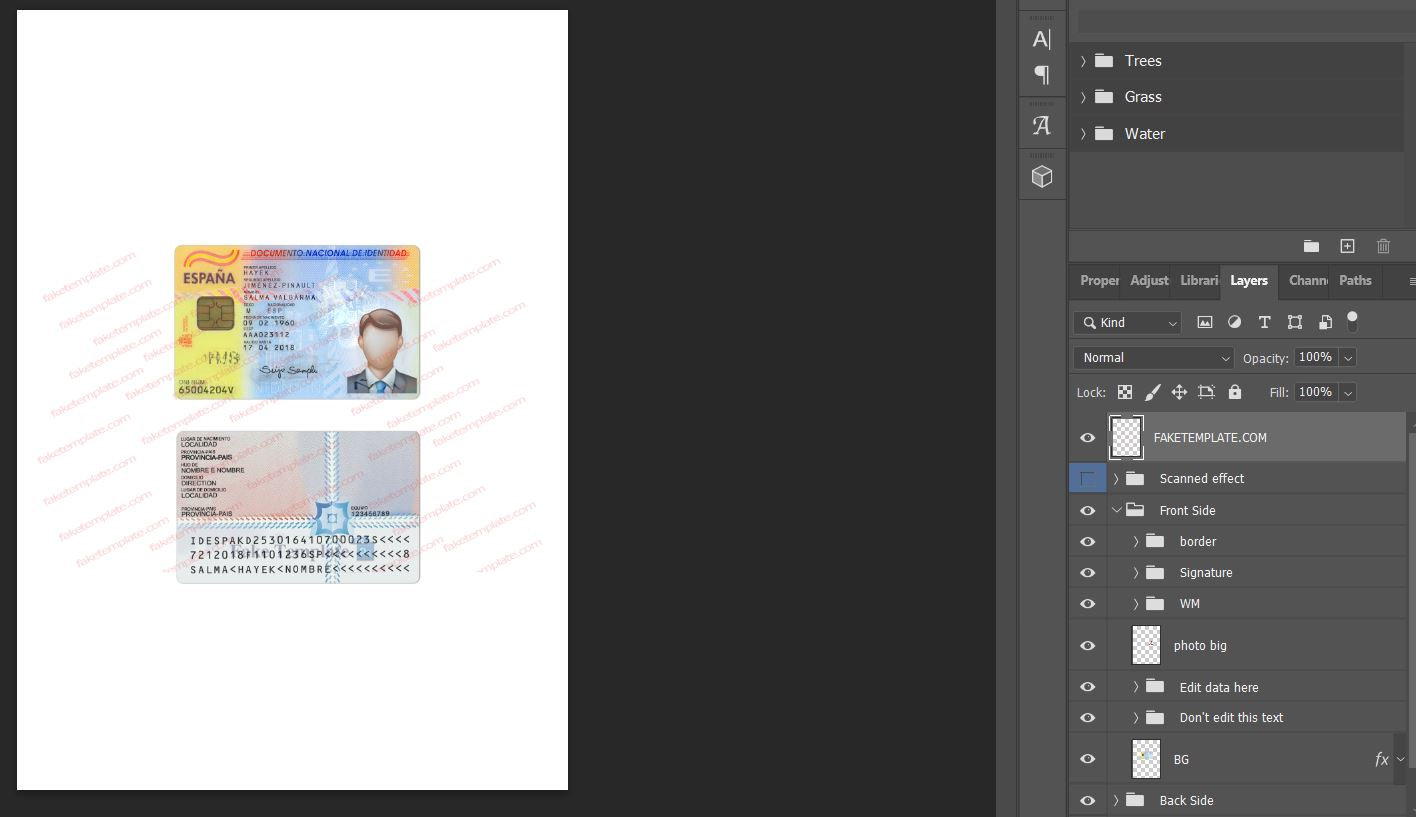This screenshot has width=1416, height=817.
Task: Open the Layers panel options menu
Action: tap(1411, 281)
